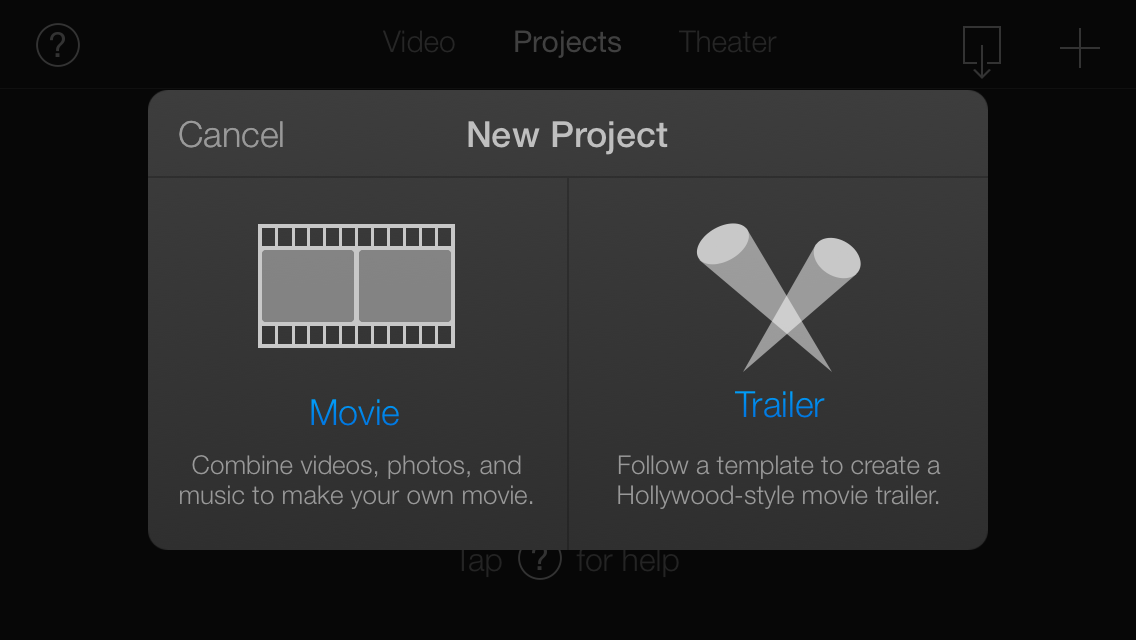Tap the plus icon to add project
Viewport: 1136px width, 640px height.
click(1079, 48)
